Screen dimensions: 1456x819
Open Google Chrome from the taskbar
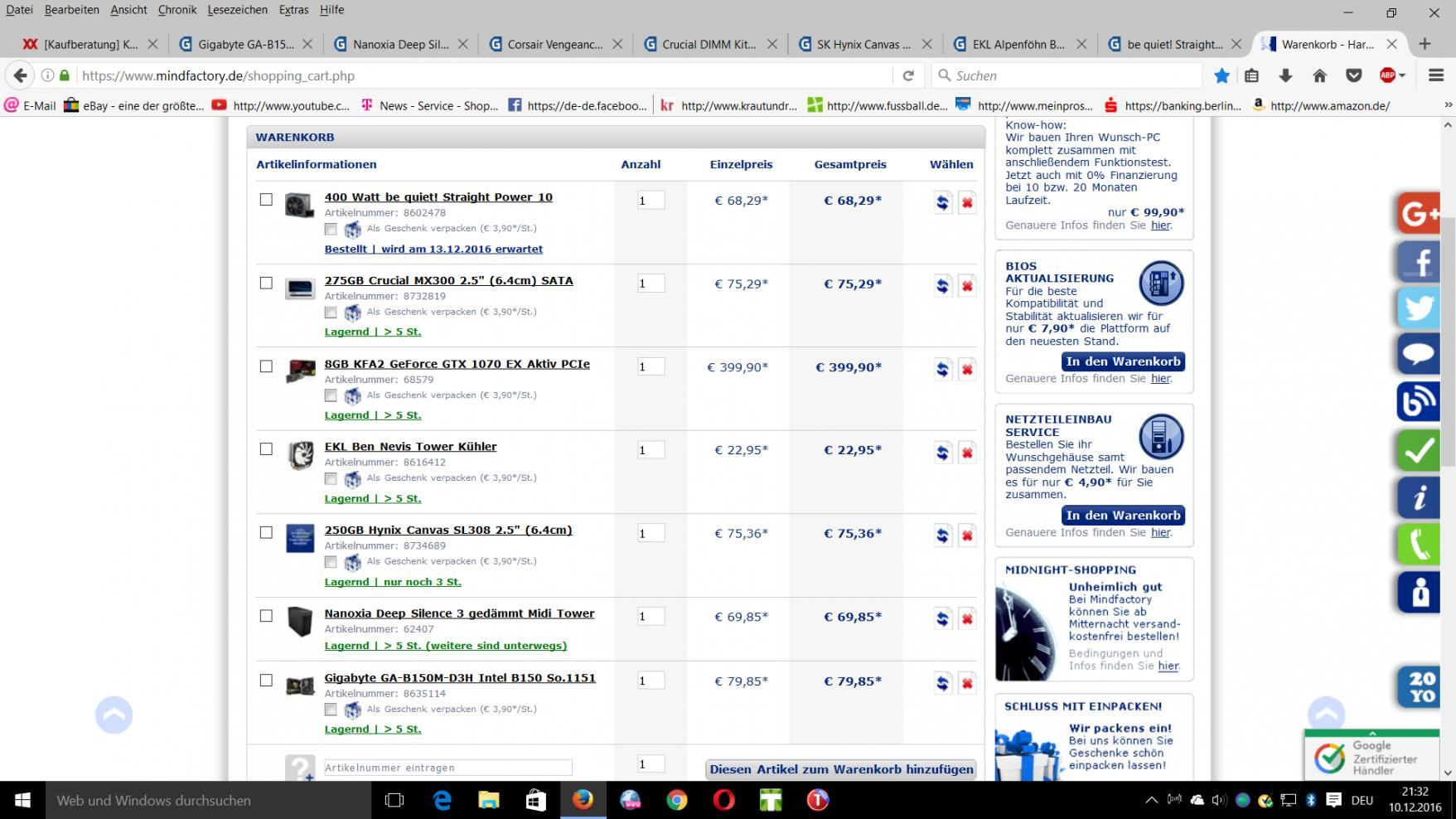click(x=677, y=800)
